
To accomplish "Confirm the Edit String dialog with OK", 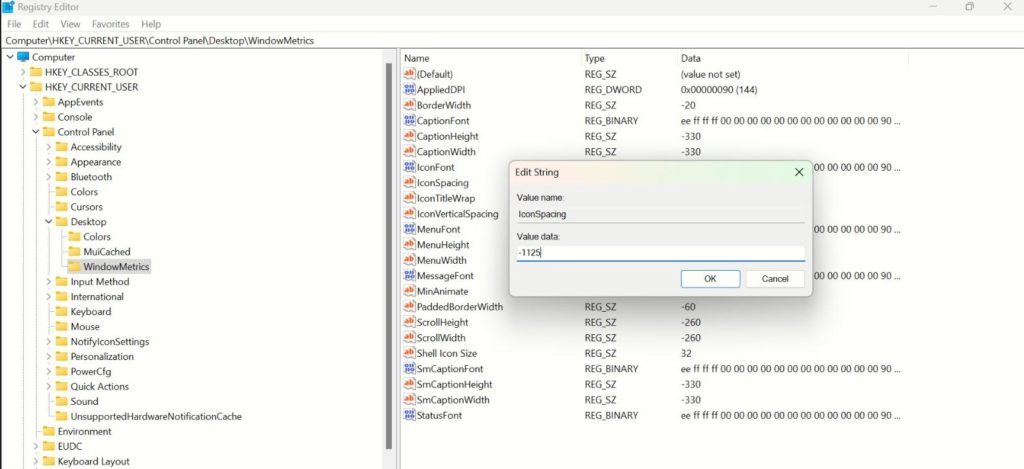I will coord(710,279).
